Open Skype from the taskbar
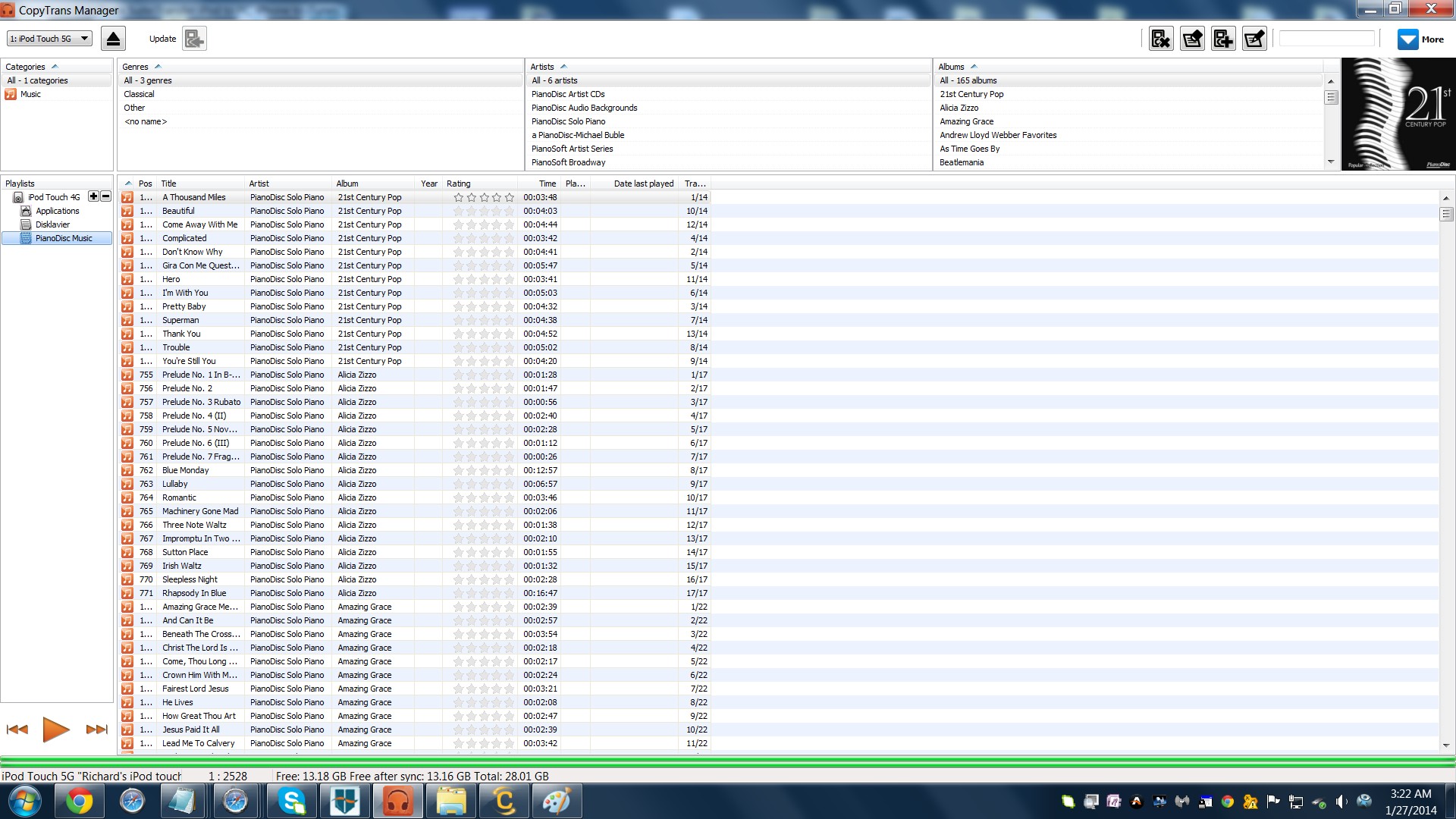Screen dimensions: 1456x819 291,801
